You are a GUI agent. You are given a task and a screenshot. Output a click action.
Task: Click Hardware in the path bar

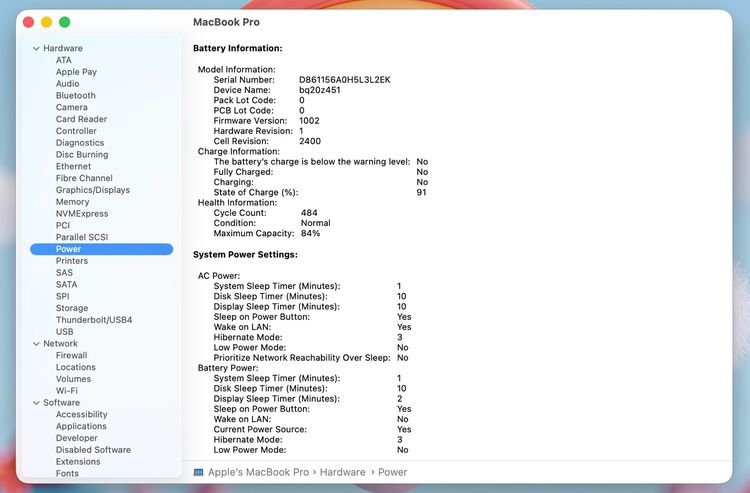pyautogui.click(x=342, y=472)
